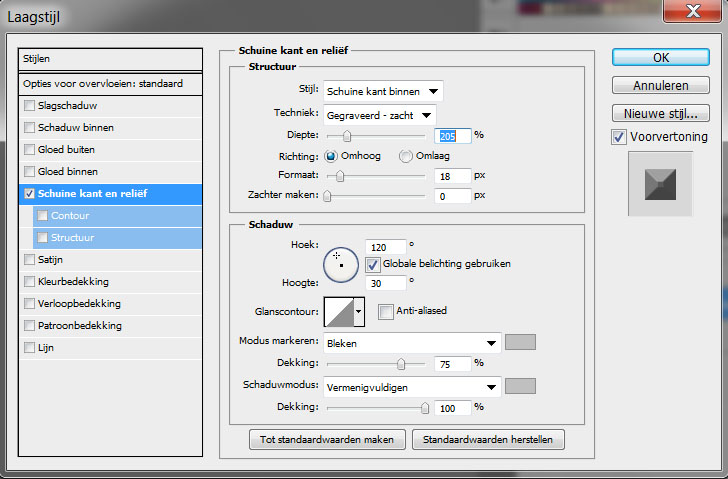Click the Formaat field showing 18

tap(453, 176)
